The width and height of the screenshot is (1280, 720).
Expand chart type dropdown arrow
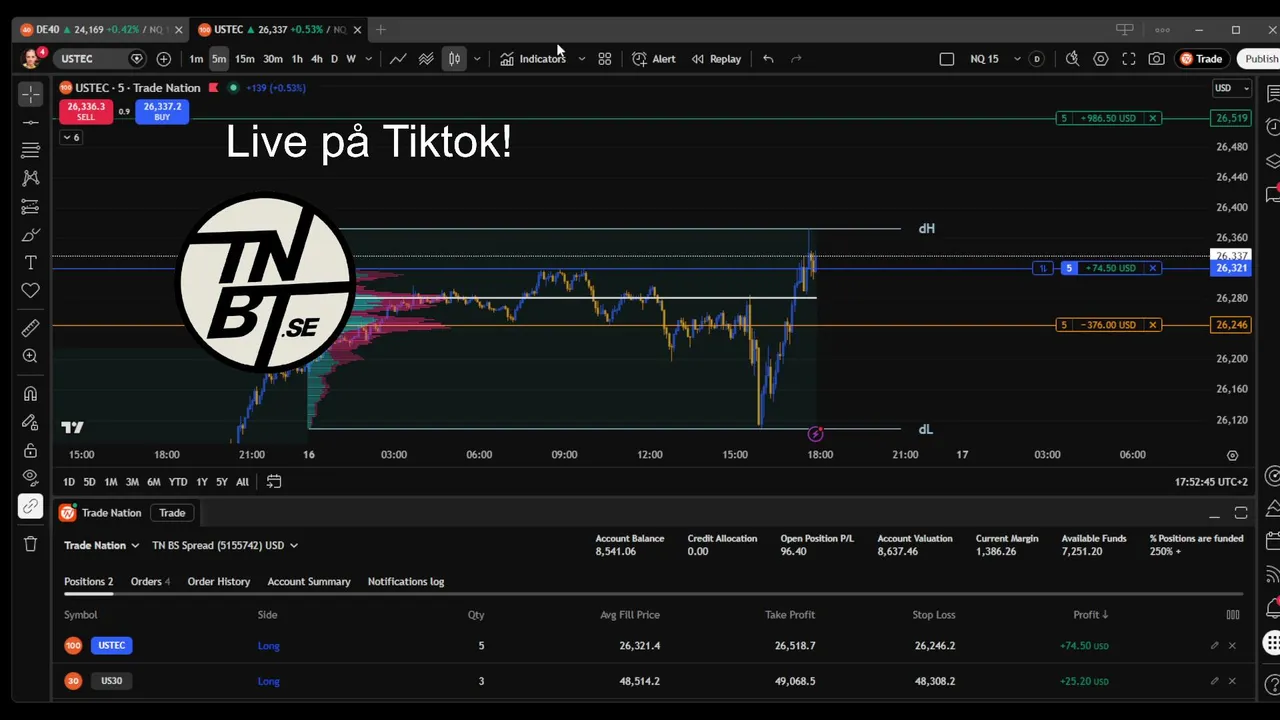tap(477, 59)
